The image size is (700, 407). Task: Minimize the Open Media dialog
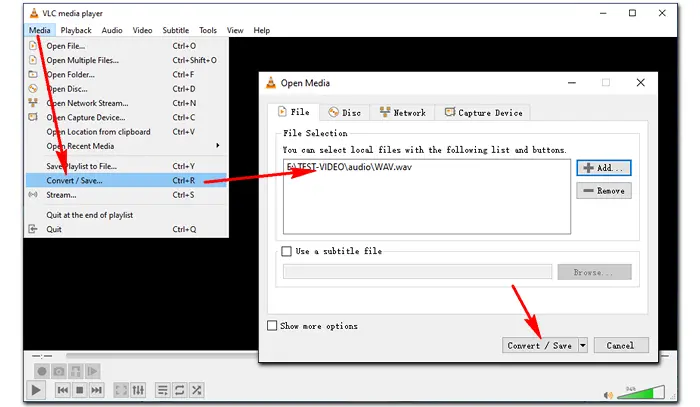(x=571, y=83)
